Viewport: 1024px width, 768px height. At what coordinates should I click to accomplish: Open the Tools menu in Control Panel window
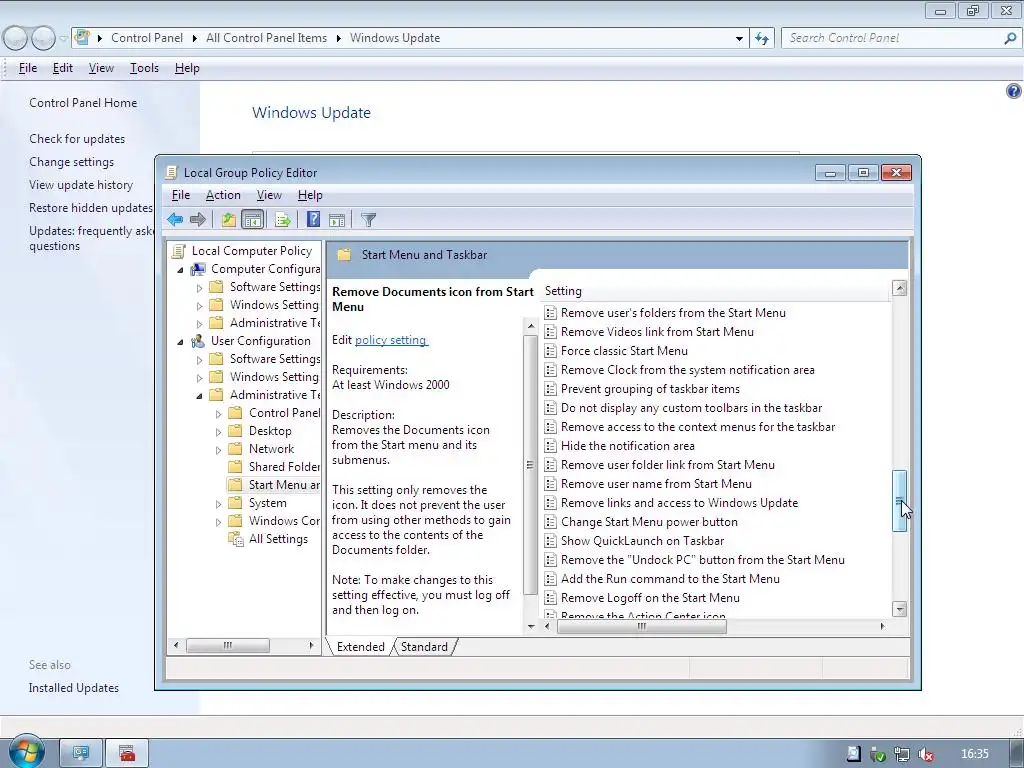coord(144,68)
